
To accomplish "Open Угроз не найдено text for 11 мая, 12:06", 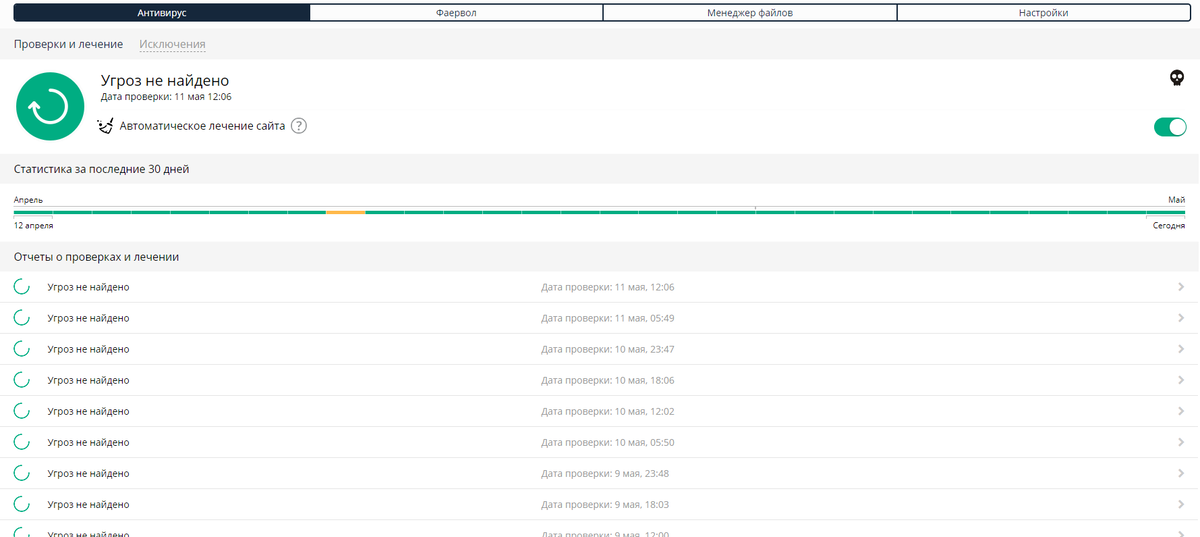I will tap(88, 287).
